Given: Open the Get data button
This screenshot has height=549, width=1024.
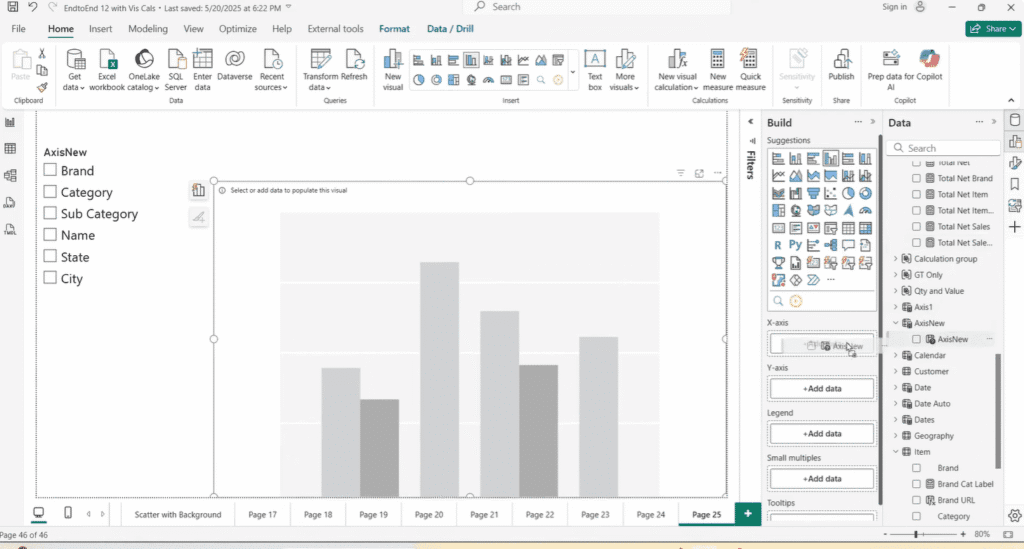Looking at the screenshot, I should point(75,70).
